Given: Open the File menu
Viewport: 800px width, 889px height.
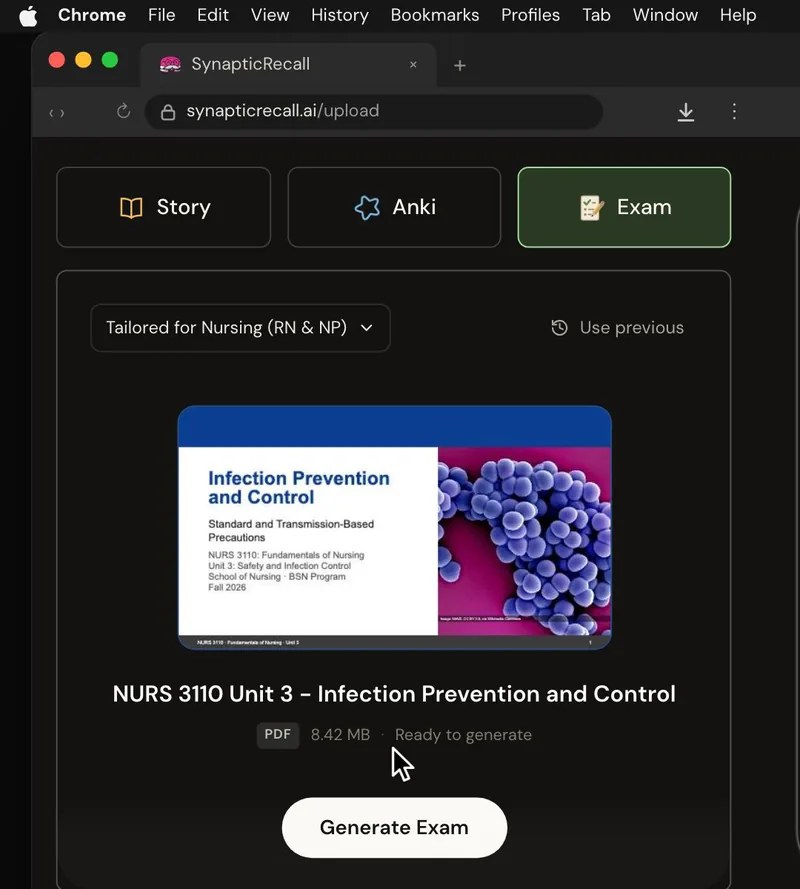Looking at the screenshot, I should [162, 15].
